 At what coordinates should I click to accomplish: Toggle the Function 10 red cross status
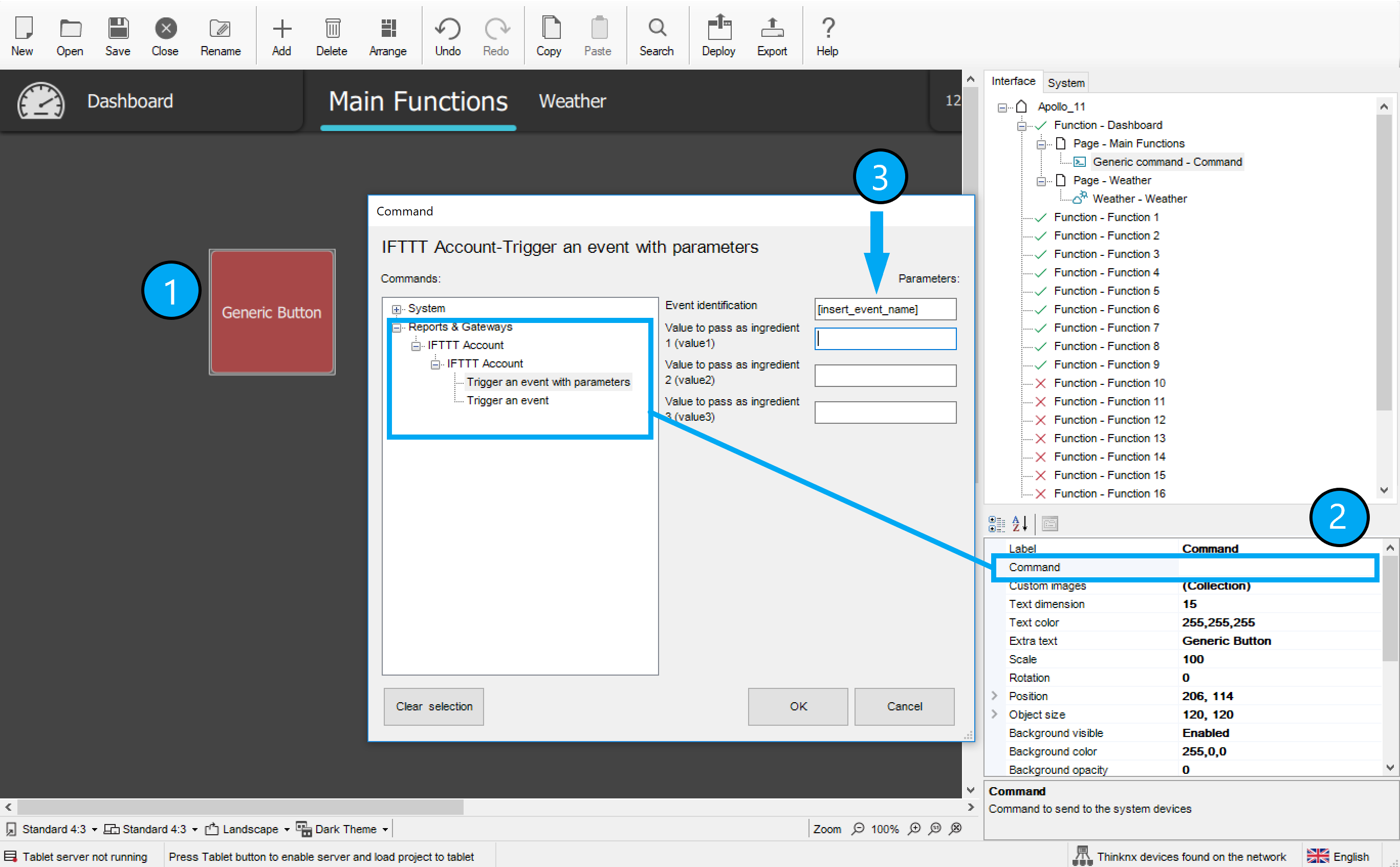click(x=1041, y=383)
